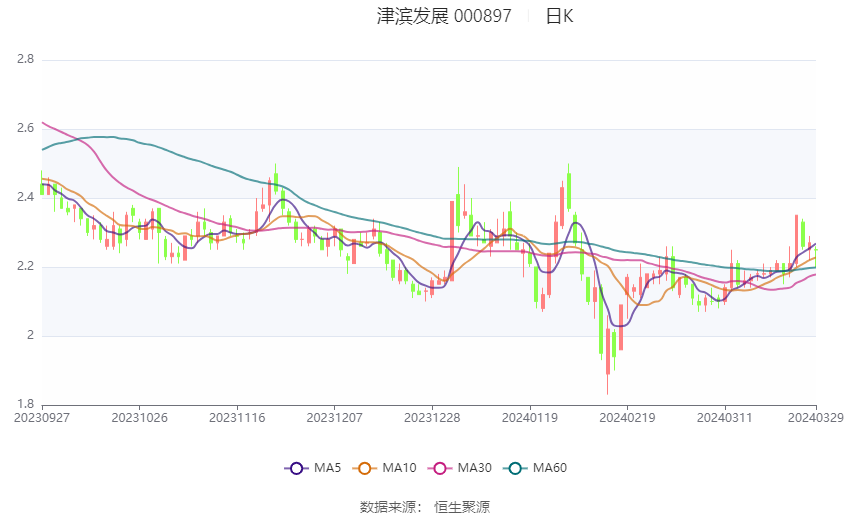
Task: Click the 20240329 date axis label
Action: pyautogui.click(x=816, y=418)
